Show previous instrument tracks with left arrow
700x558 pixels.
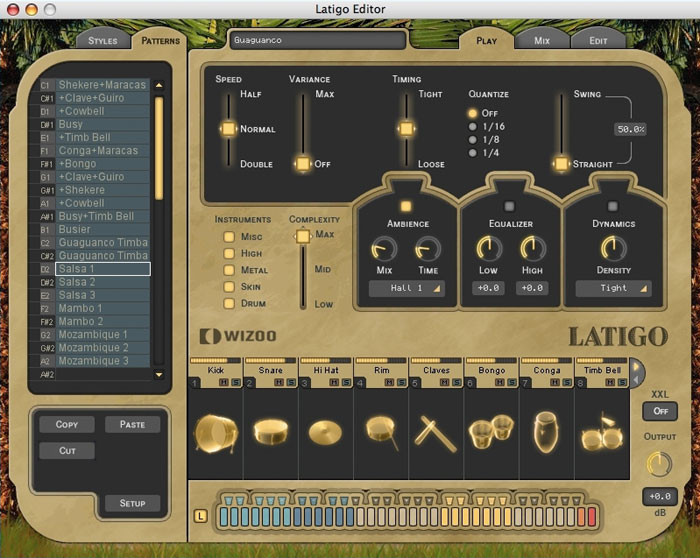(x=637, y=380)
